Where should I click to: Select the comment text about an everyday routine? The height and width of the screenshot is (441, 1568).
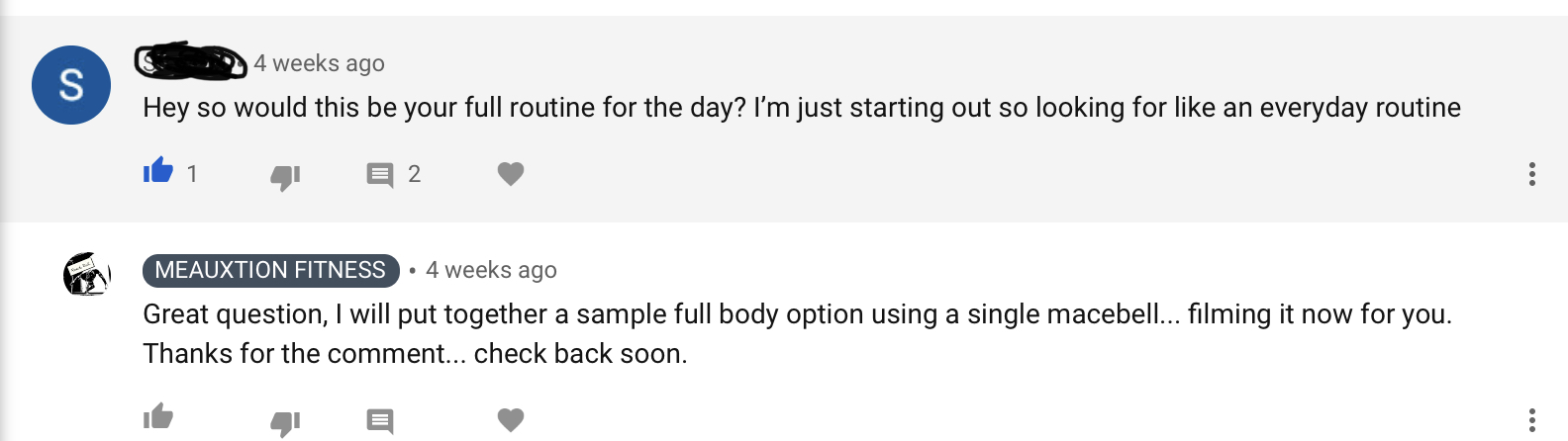801,108
